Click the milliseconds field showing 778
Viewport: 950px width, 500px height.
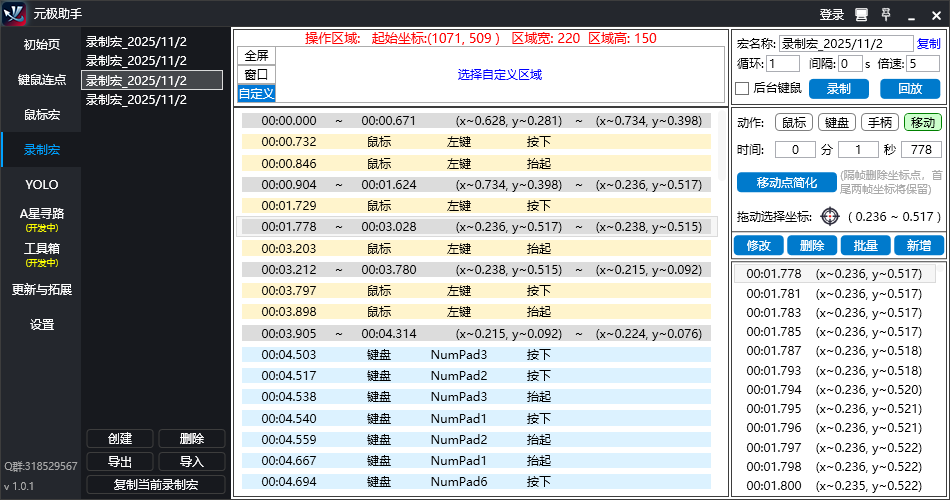[921, 150]
